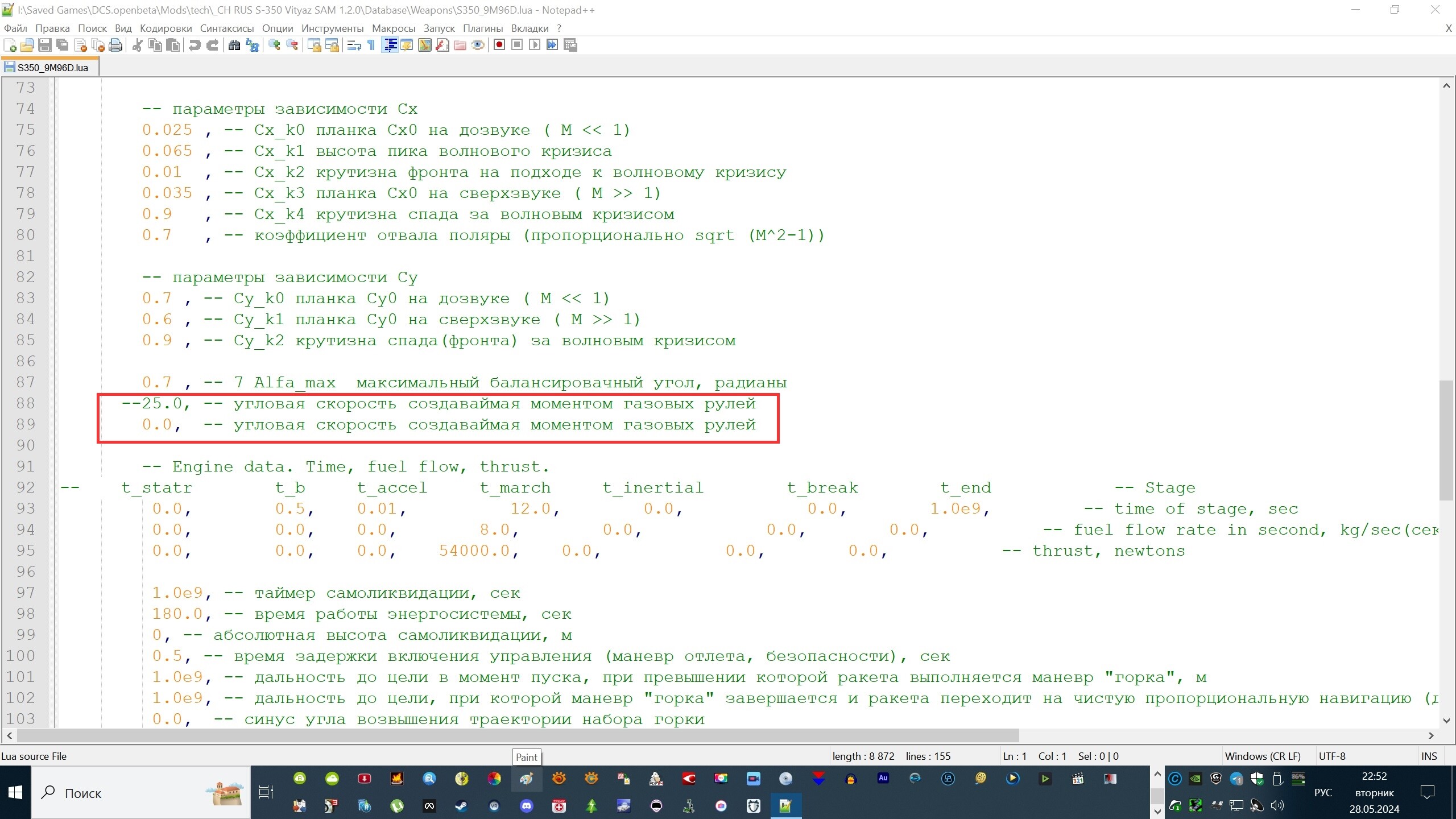The image size is (1456, 819).
Task: Open Task View on the taskbar
Action: (x=266, y=792)
